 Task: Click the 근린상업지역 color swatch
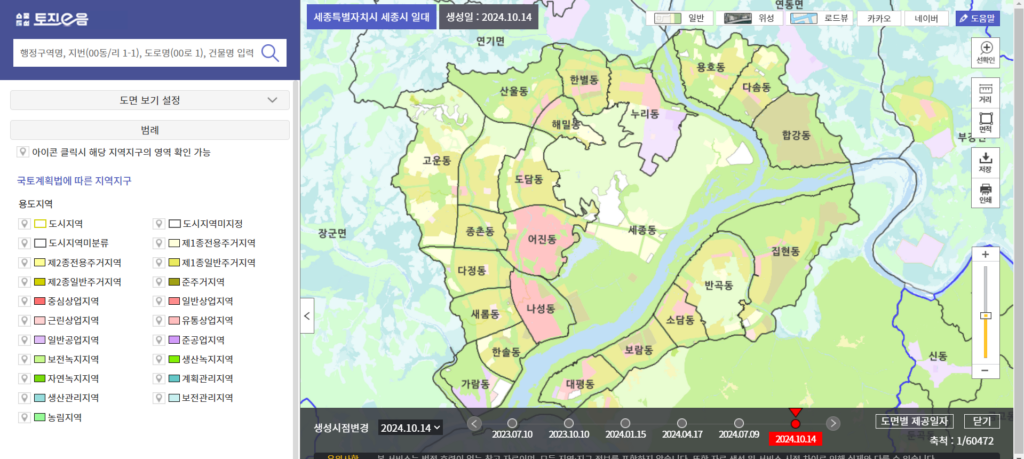(40, 321)
